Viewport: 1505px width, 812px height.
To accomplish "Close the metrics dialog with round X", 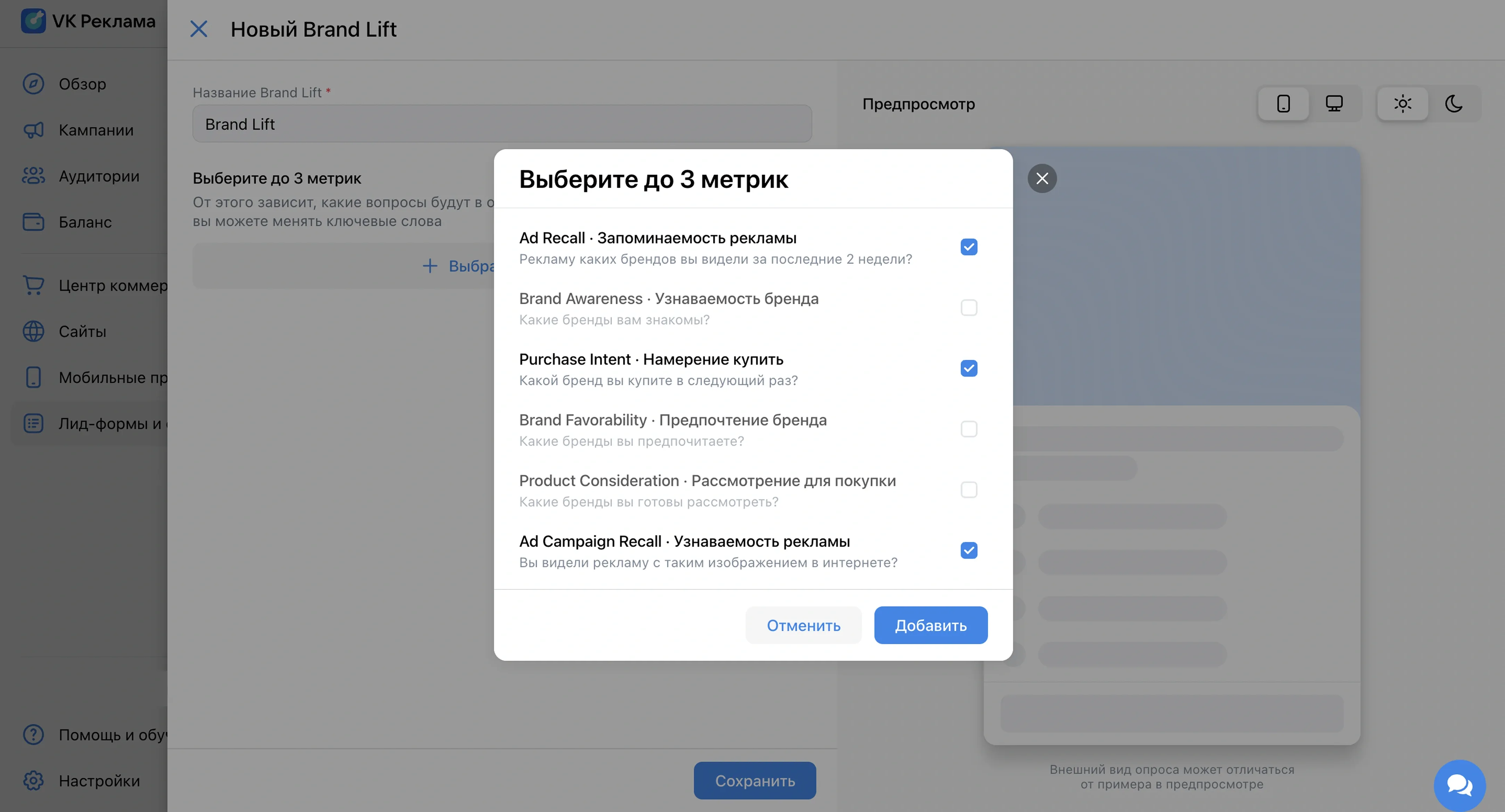I will [1042, 178].
